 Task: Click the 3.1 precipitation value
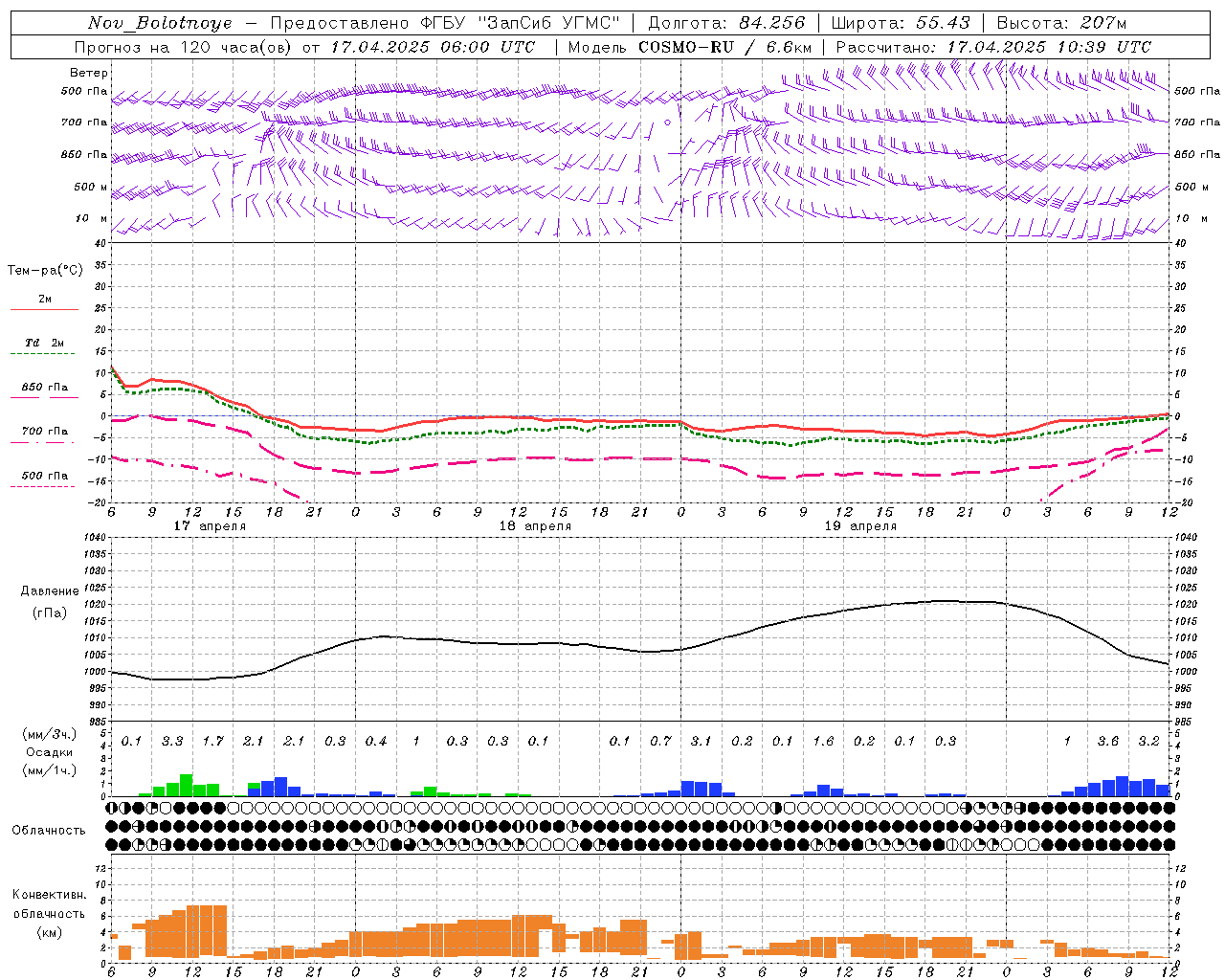701,742
